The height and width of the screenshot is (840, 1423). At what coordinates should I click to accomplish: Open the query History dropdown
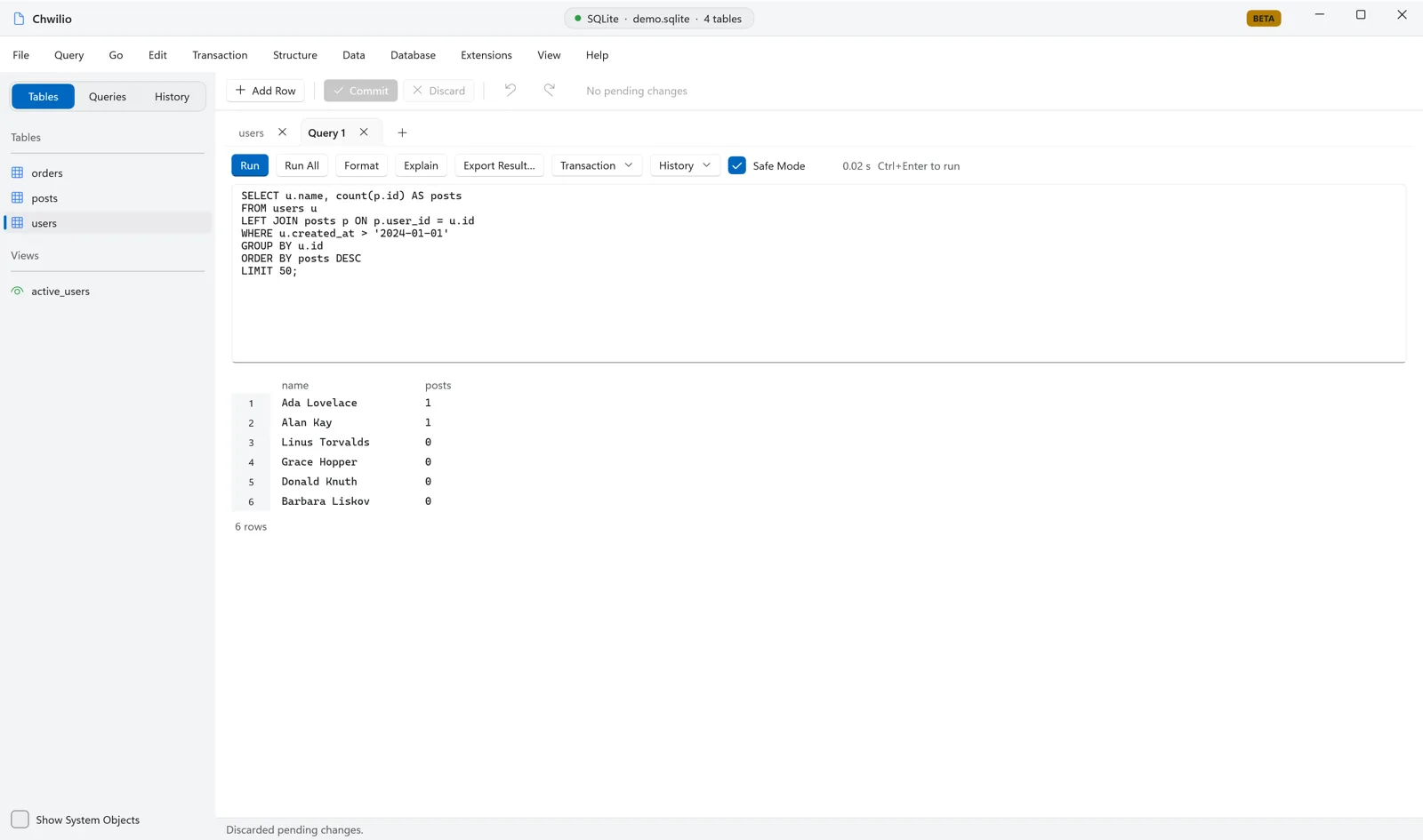pyautogui.click(x=685, y=165)
